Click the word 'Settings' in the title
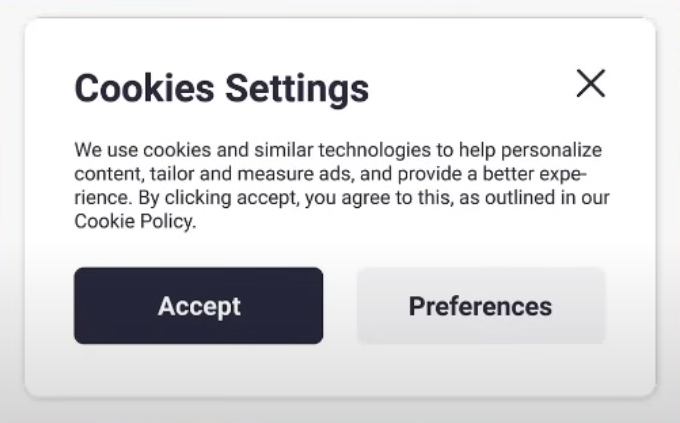680x423 pixels. (x=296, y=89)
